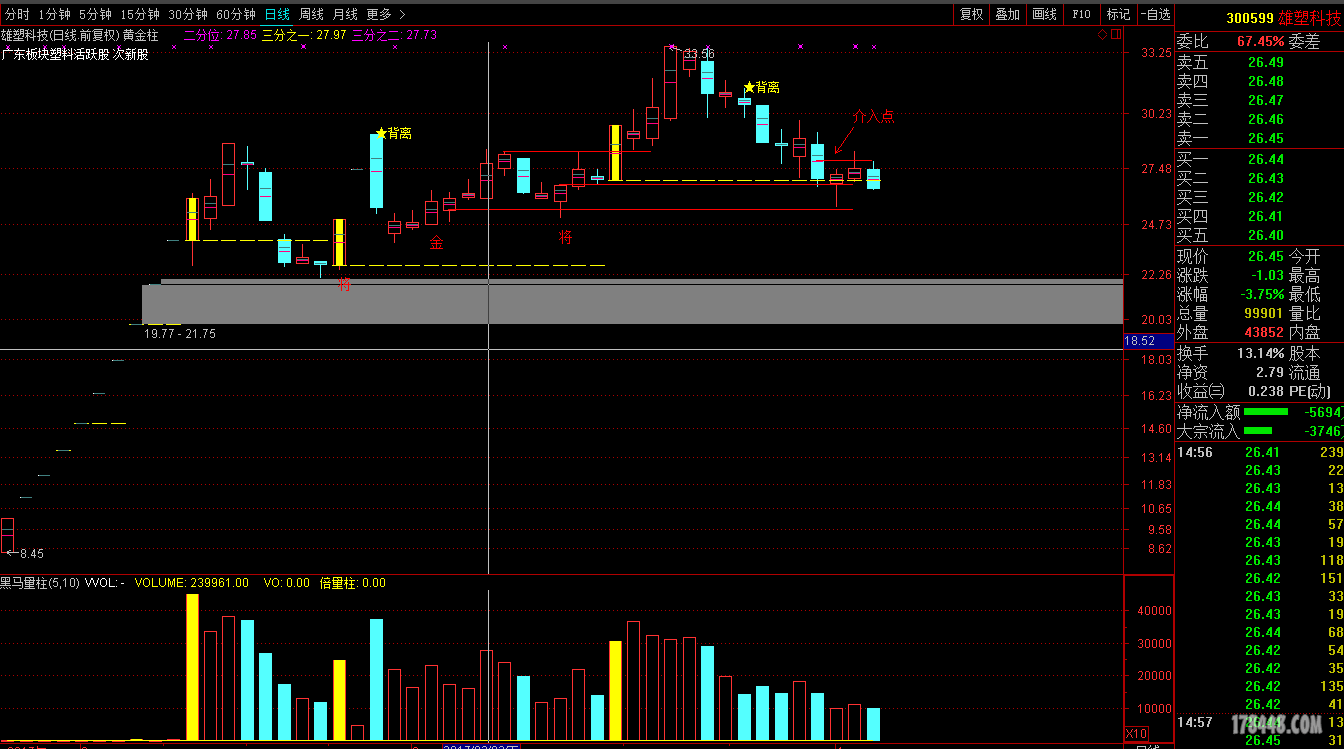Image resolution: width=1344 pixels, height=749 pixels.
Task: Click the 二分位: 27.85 indicator value
Action: point(221,34)
